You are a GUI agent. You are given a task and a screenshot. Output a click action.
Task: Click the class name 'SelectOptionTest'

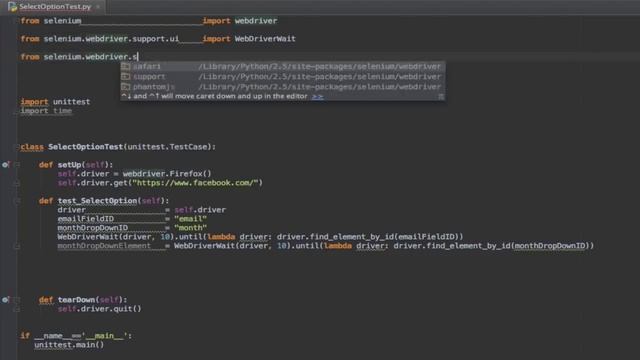[x=85, y=147]
